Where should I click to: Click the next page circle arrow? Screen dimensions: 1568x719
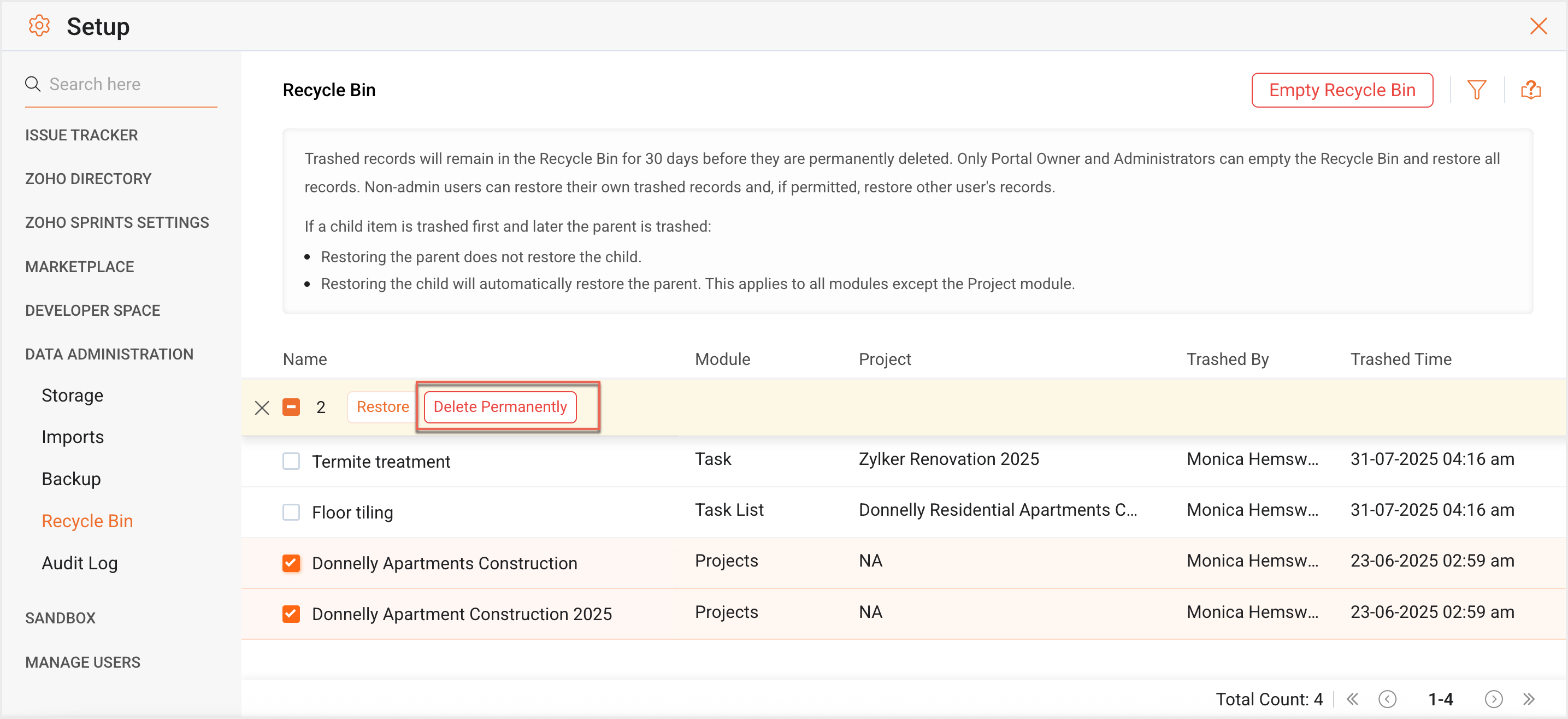[x=1493, y=699]
